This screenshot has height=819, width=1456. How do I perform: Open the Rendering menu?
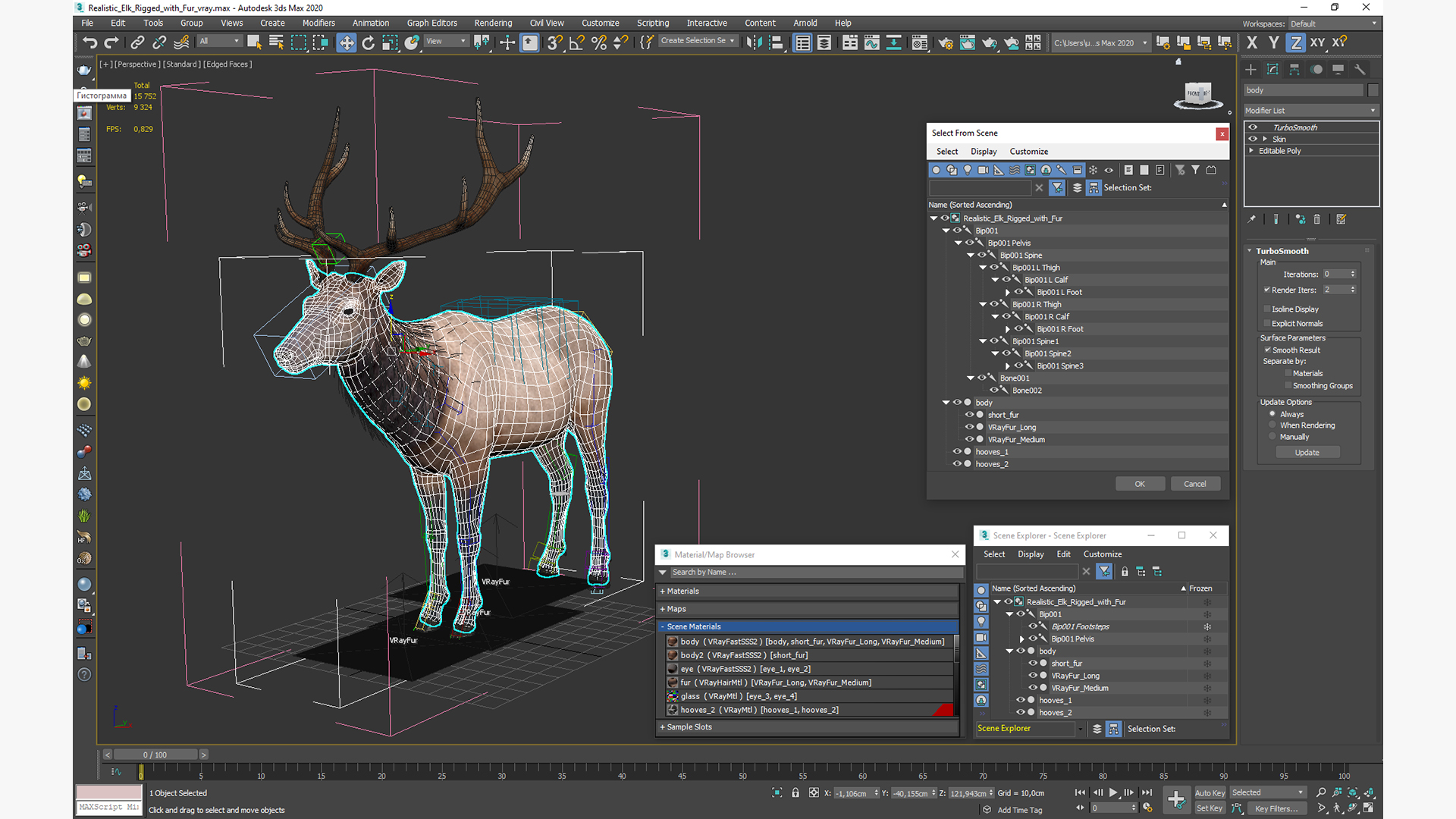(x=493, y=23)
